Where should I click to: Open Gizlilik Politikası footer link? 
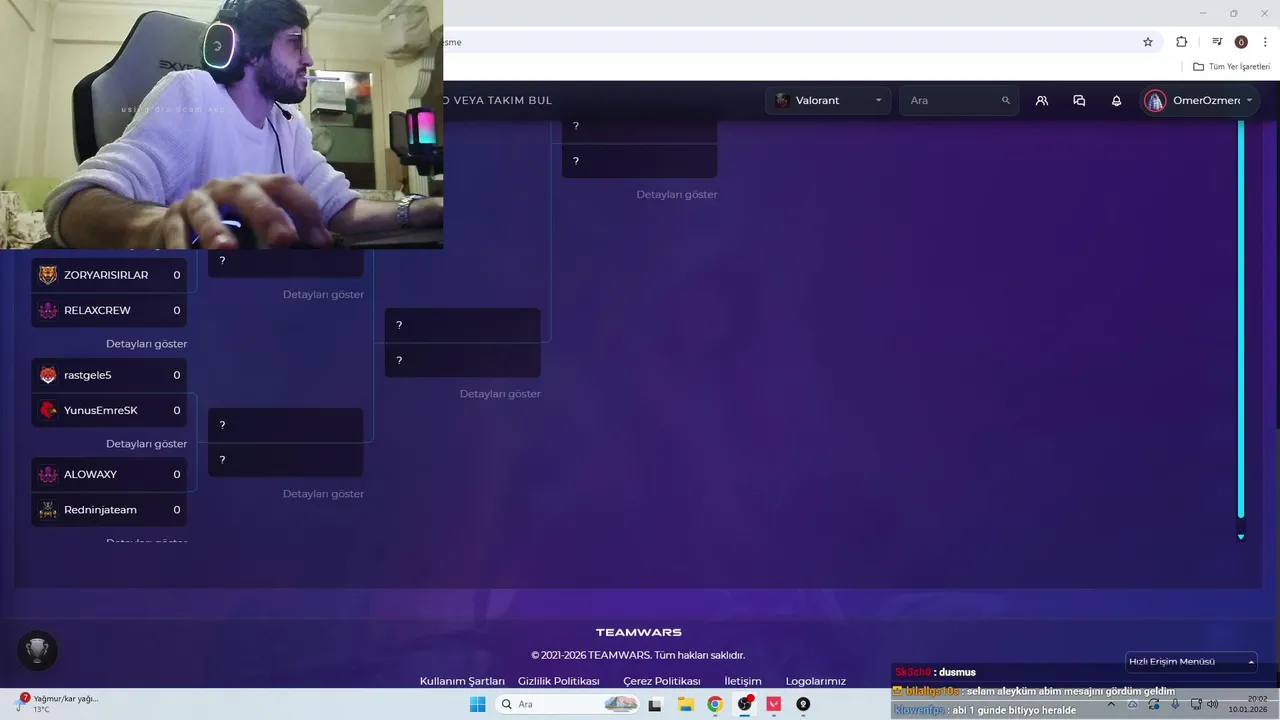[x=559, y=681]
